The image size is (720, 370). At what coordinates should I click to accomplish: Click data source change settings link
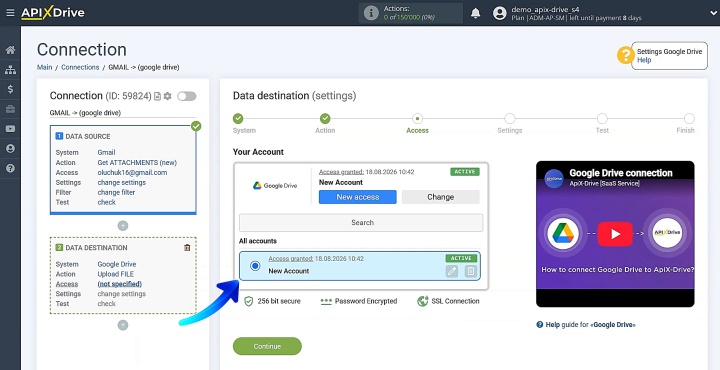[x=122, y=182]
